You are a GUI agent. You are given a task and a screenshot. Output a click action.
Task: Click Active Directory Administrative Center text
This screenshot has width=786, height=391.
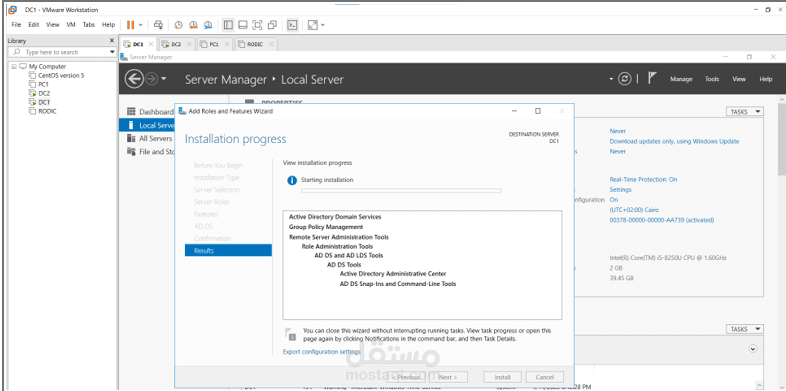393,274
